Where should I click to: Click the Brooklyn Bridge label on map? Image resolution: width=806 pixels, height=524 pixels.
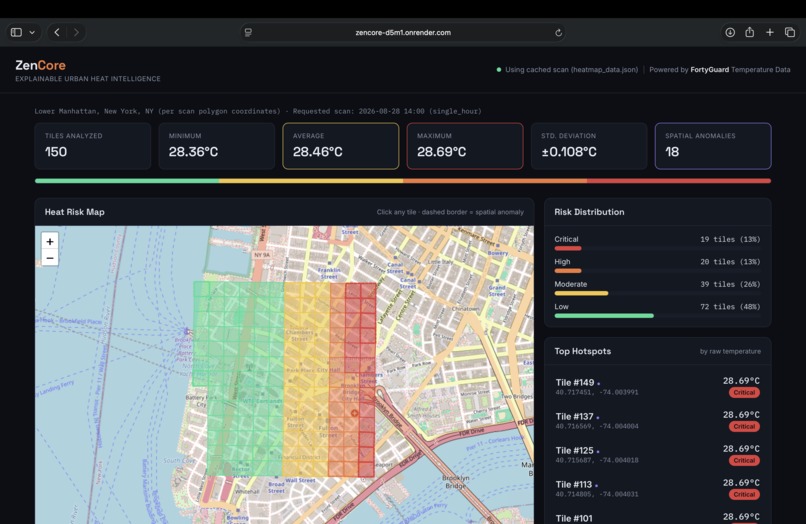pos(456,482)
